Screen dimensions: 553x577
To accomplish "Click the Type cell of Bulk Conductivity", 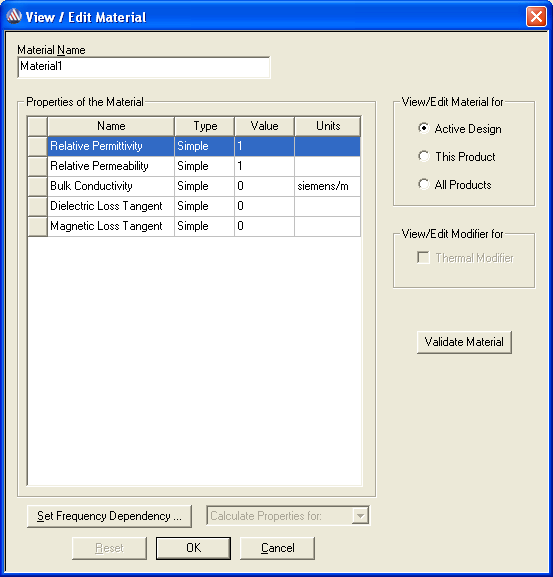I will coord(204,186).
